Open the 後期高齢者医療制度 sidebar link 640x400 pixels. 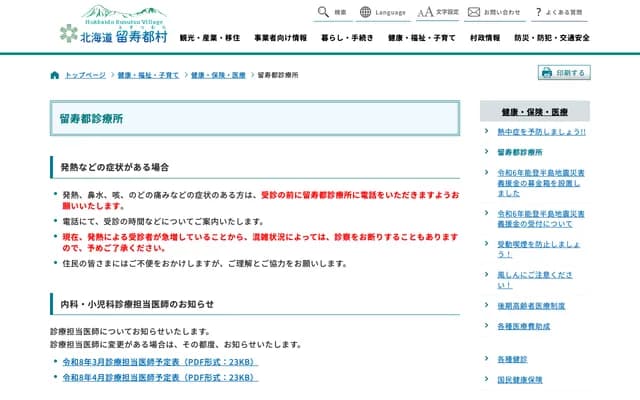pos(531,306)
